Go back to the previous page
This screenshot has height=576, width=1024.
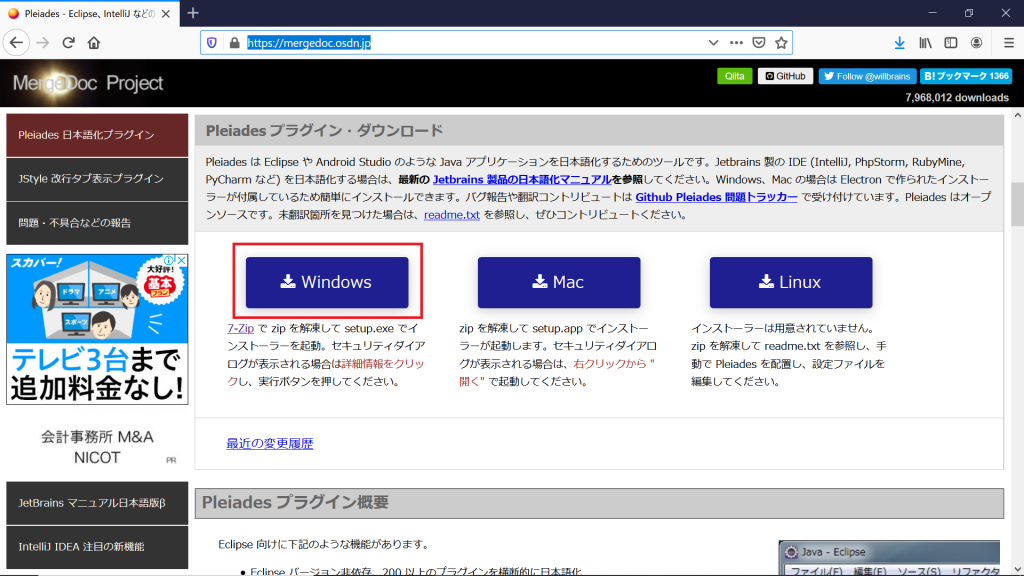click(16, 43)
